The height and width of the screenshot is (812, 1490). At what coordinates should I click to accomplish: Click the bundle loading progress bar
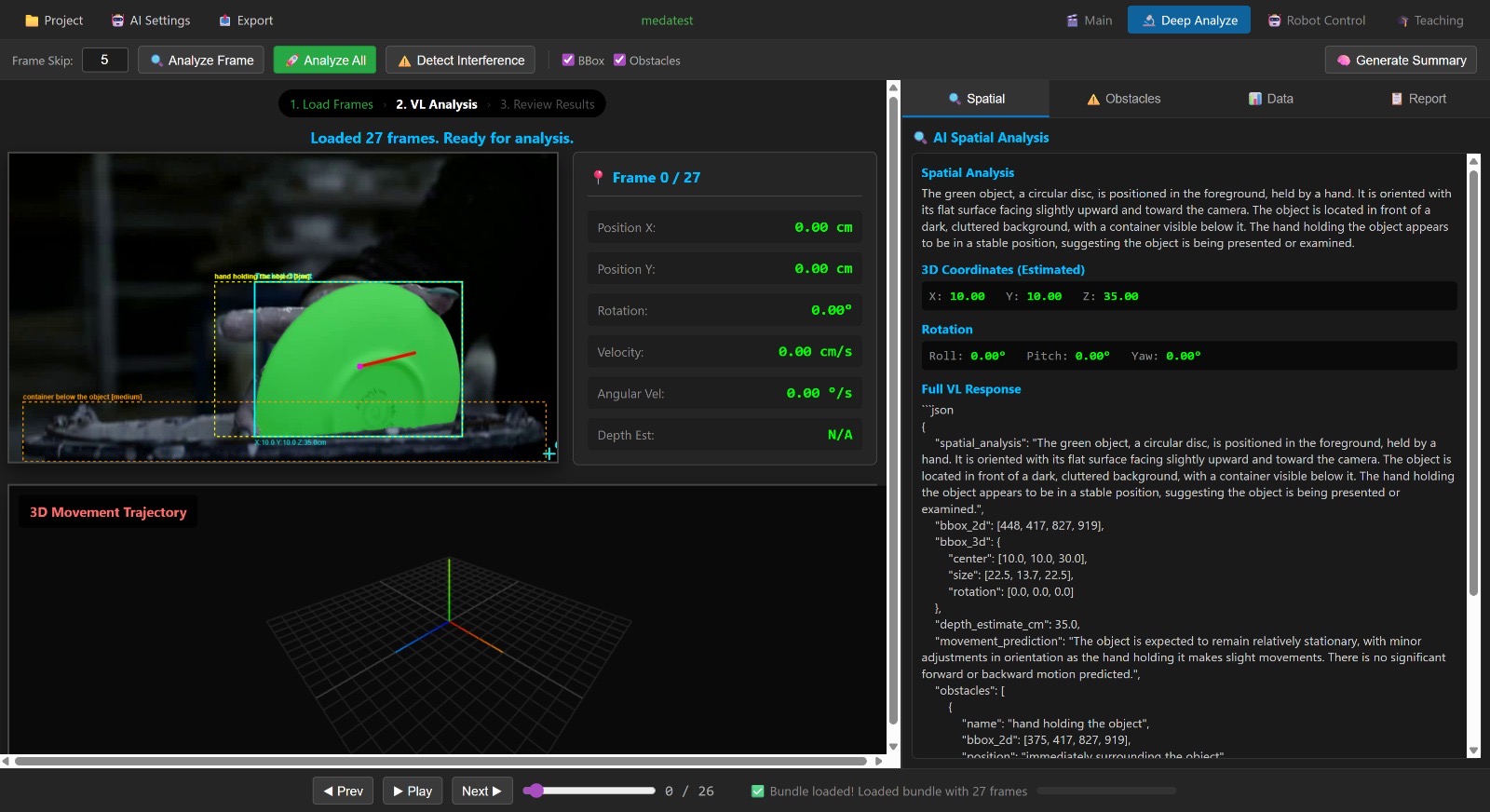click(1106, 791)
